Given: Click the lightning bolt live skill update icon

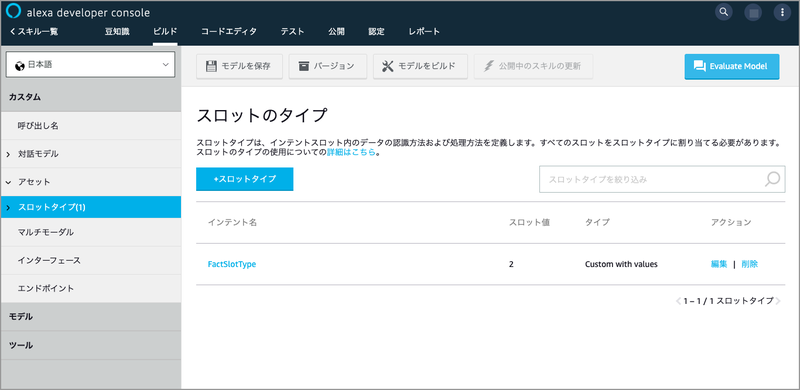Looking at the screenshot, I should tap(489, 66).
